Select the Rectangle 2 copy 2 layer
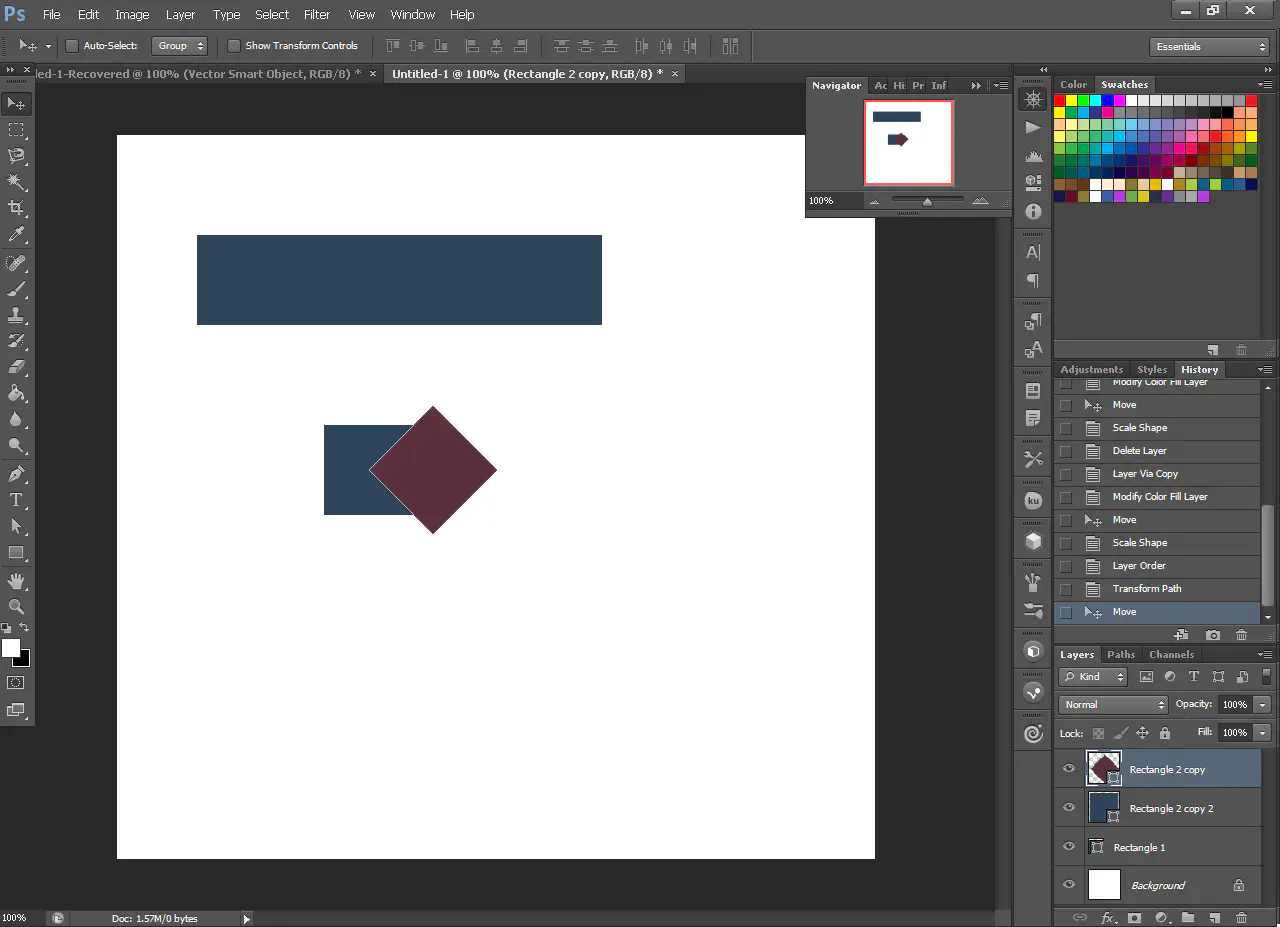The image size is (1280, 927). point(1171,808)
